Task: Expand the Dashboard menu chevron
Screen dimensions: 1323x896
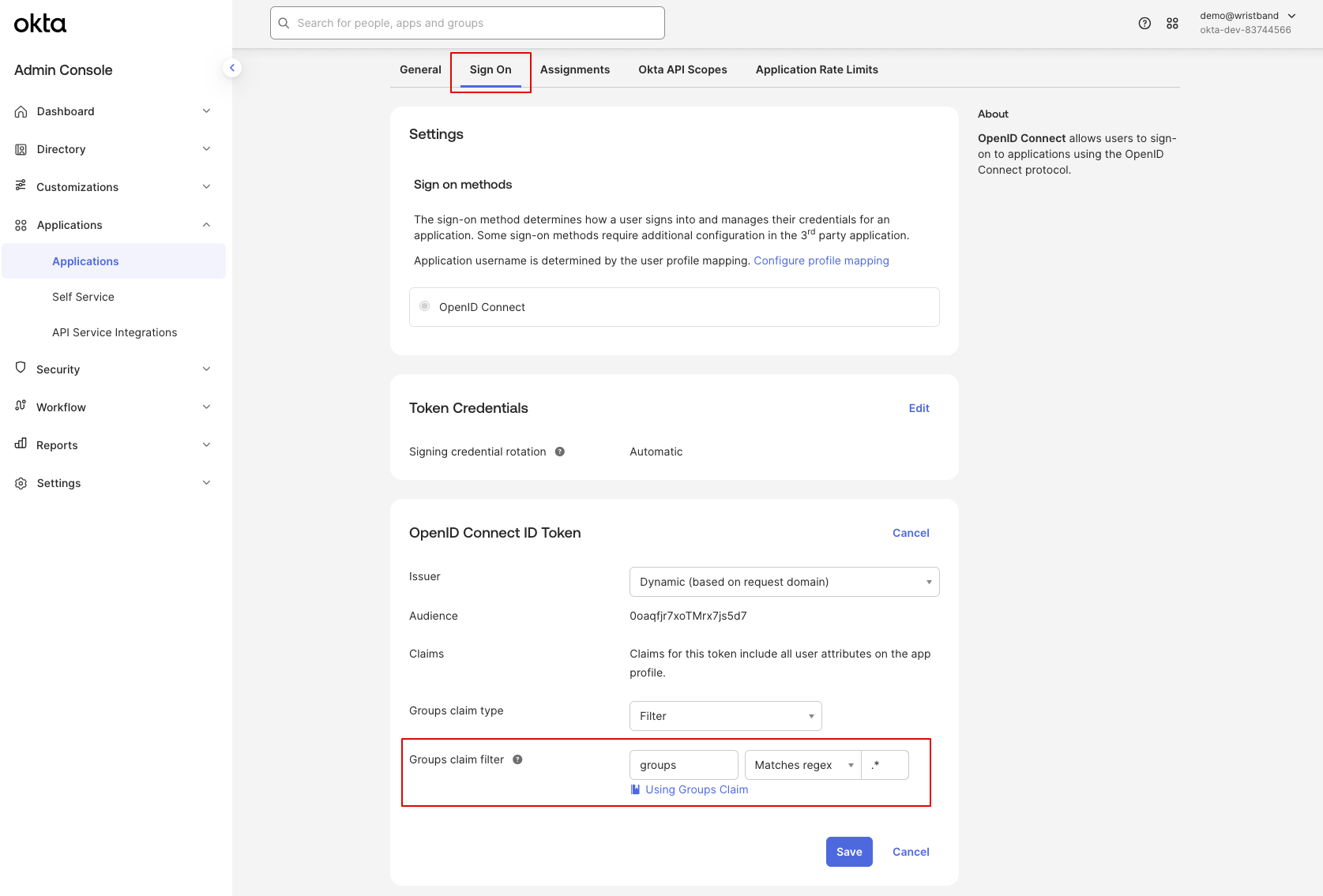Action: tap(206, 111)
